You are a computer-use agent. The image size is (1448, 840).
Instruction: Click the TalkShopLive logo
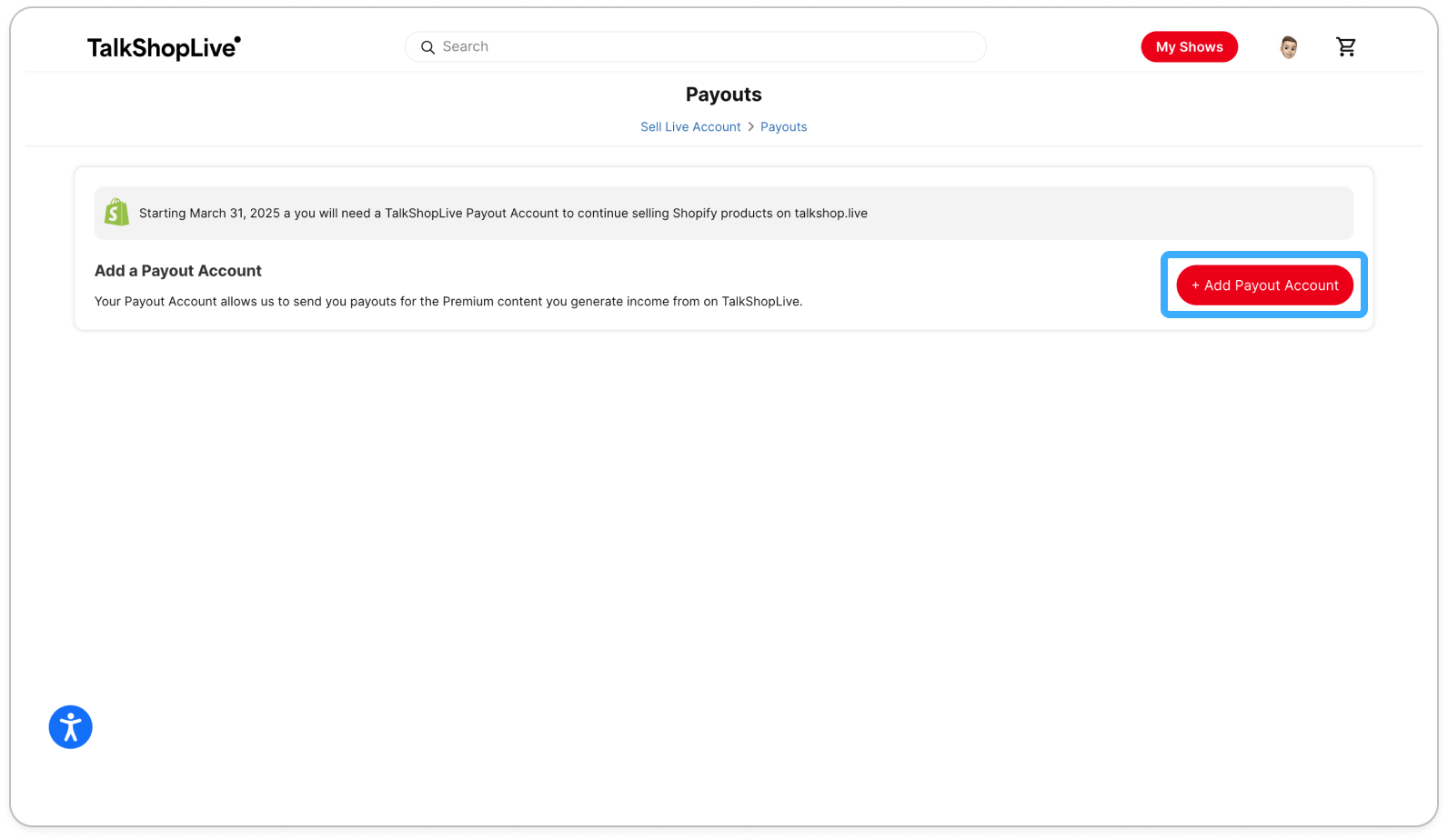(164, 47)
